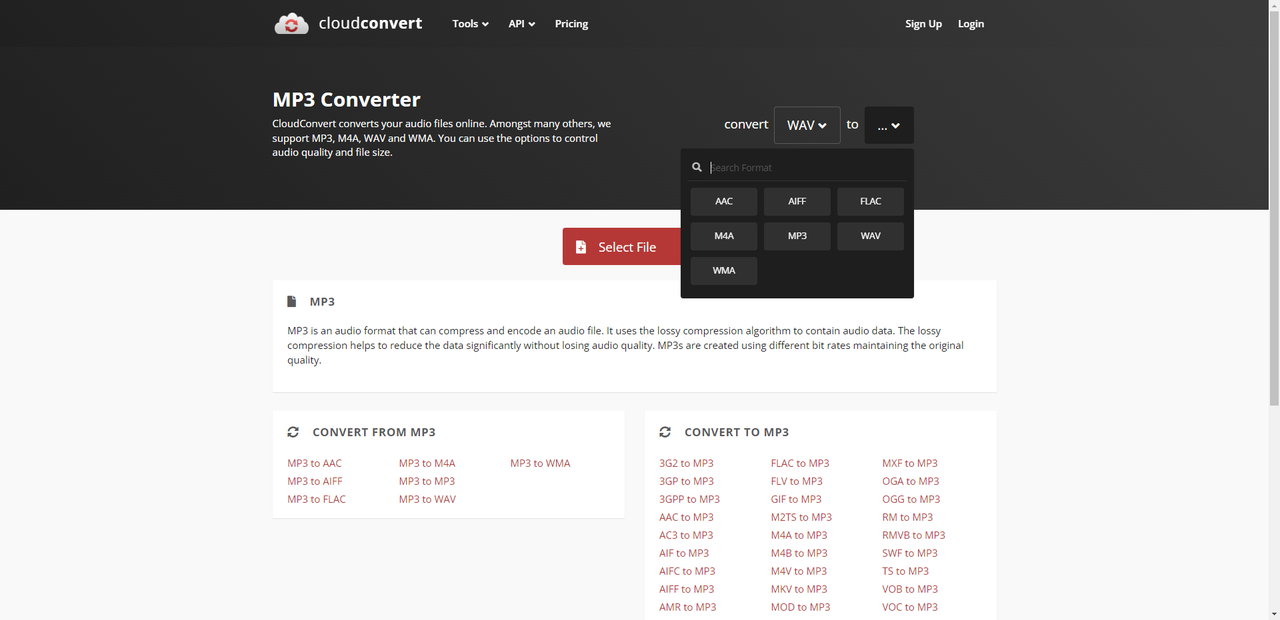Click the page vertical scrollbar thumb
Viewport: 1280px width, 620px height.
point(1273,210)
